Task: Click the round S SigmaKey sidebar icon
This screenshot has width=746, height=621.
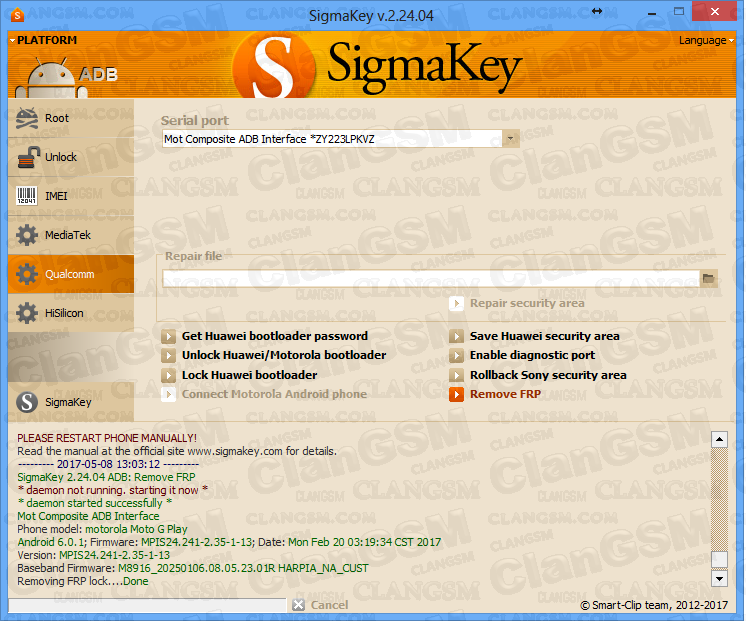Action: pyautogui.click(x=27, y=402)
